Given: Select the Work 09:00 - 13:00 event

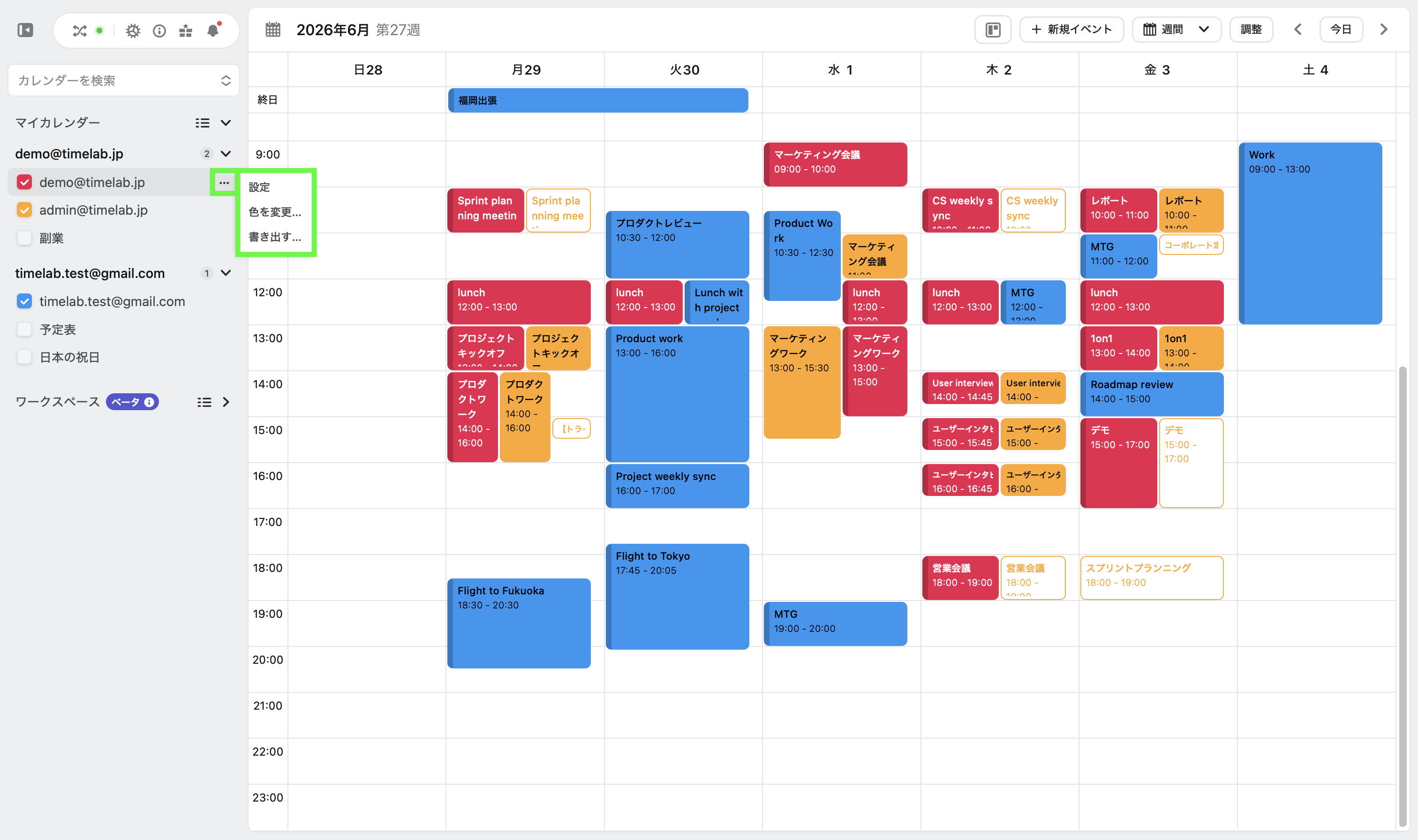Looking at the screenshot, I should (1311, 233).
